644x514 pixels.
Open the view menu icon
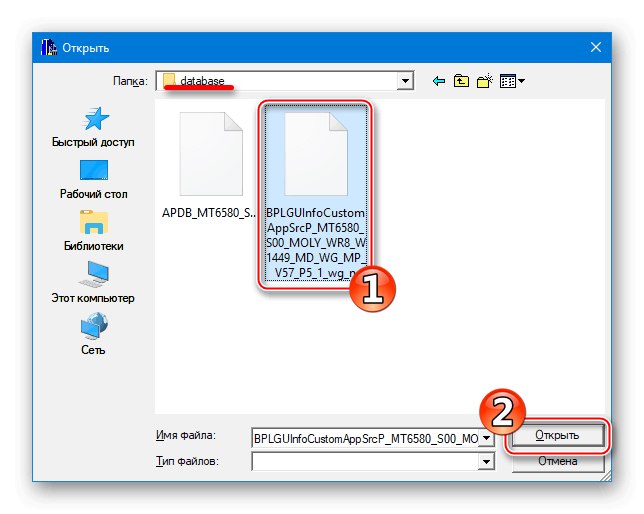(x=512, y=81)
